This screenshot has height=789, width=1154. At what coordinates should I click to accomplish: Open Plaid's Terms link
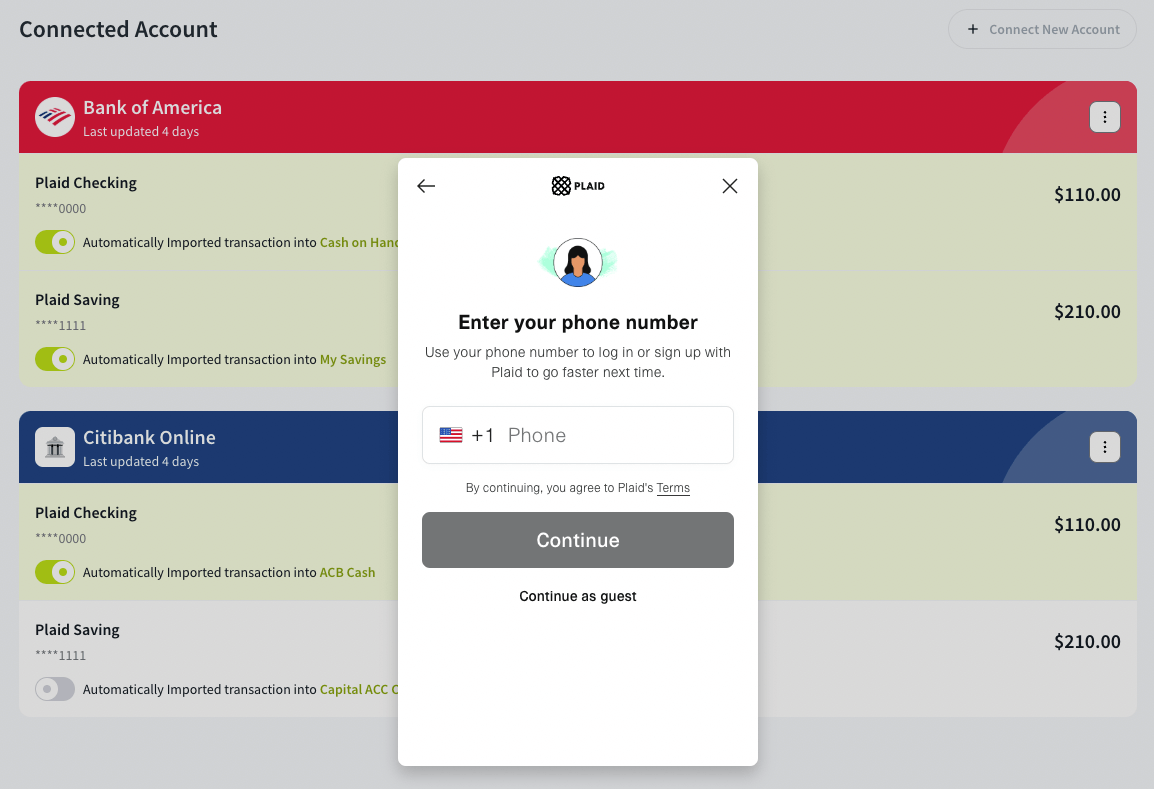pyautogui.click(x=673, y=488)
